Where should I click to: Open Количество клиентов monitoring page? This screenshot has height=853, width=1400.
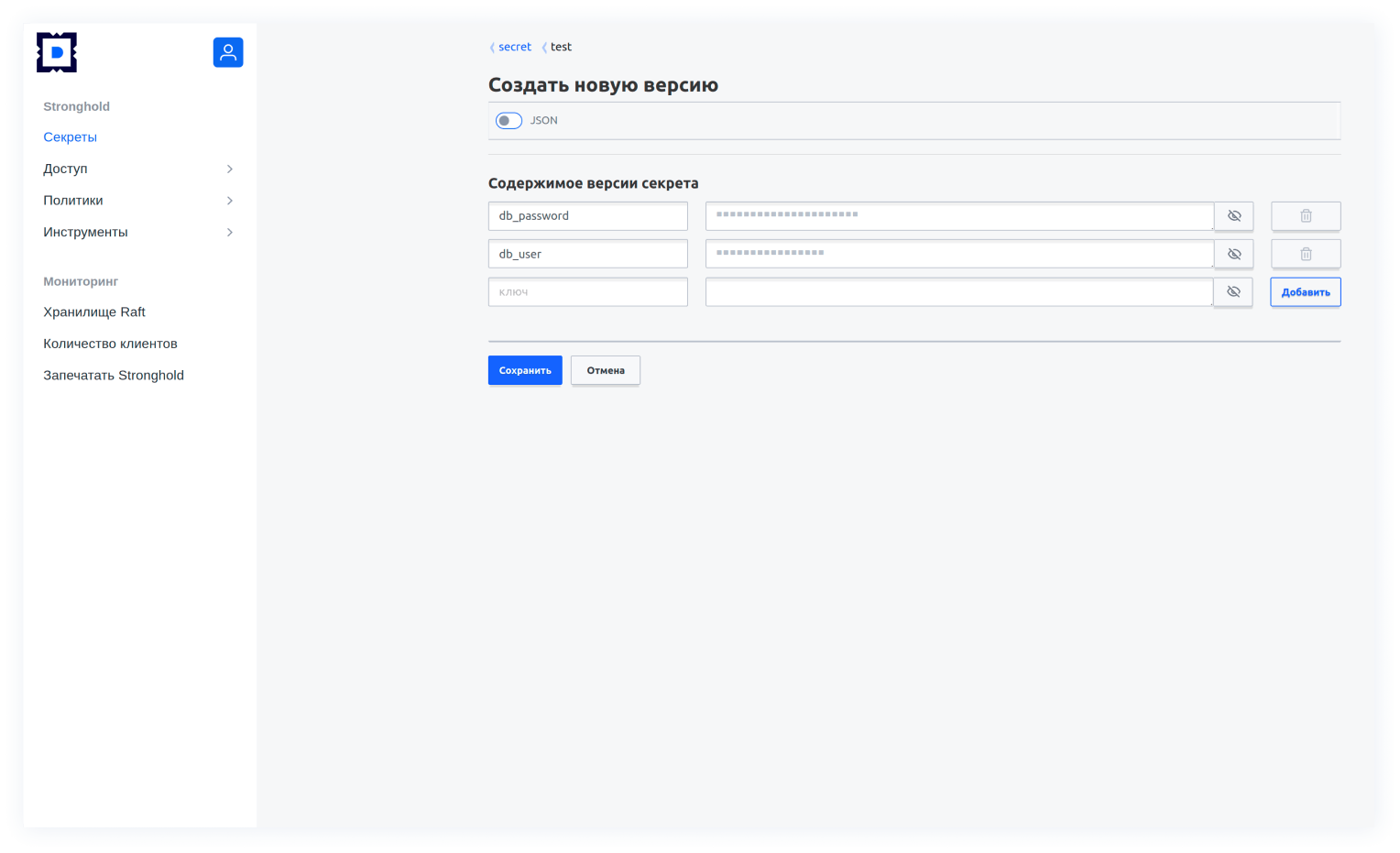(x=110, y=344)
